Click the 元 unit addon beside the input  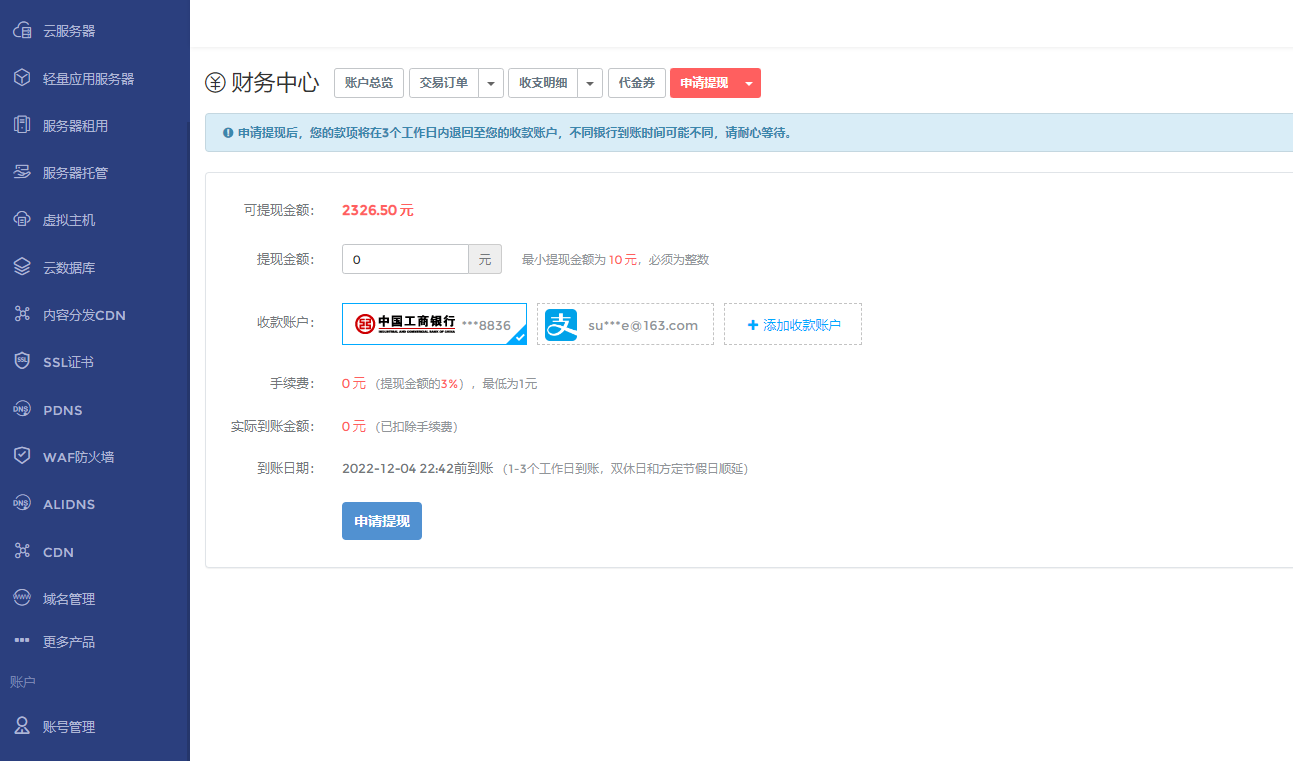485,259
